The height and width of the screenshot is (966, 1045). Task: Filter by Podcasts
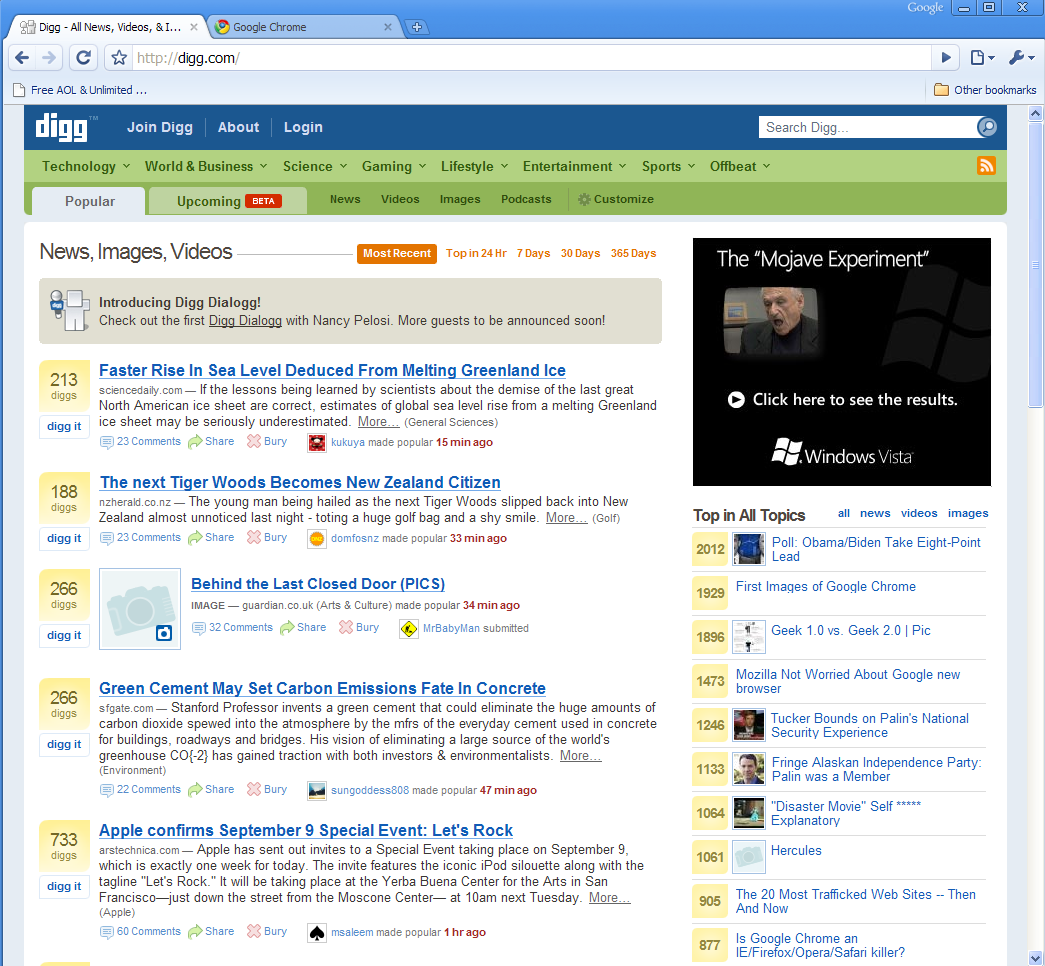pyautogui.click(x=526, y=199)
